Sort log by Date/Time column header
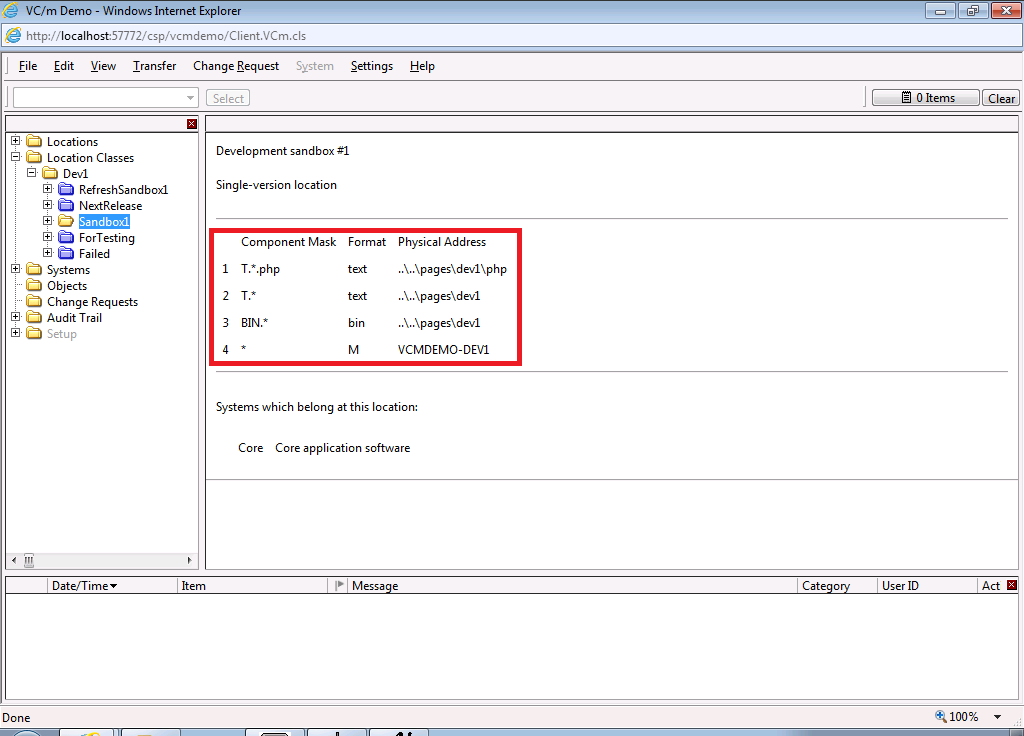The width and height of the screenshot is (1024, 736). pyautogui.click(x=84, y=586)
